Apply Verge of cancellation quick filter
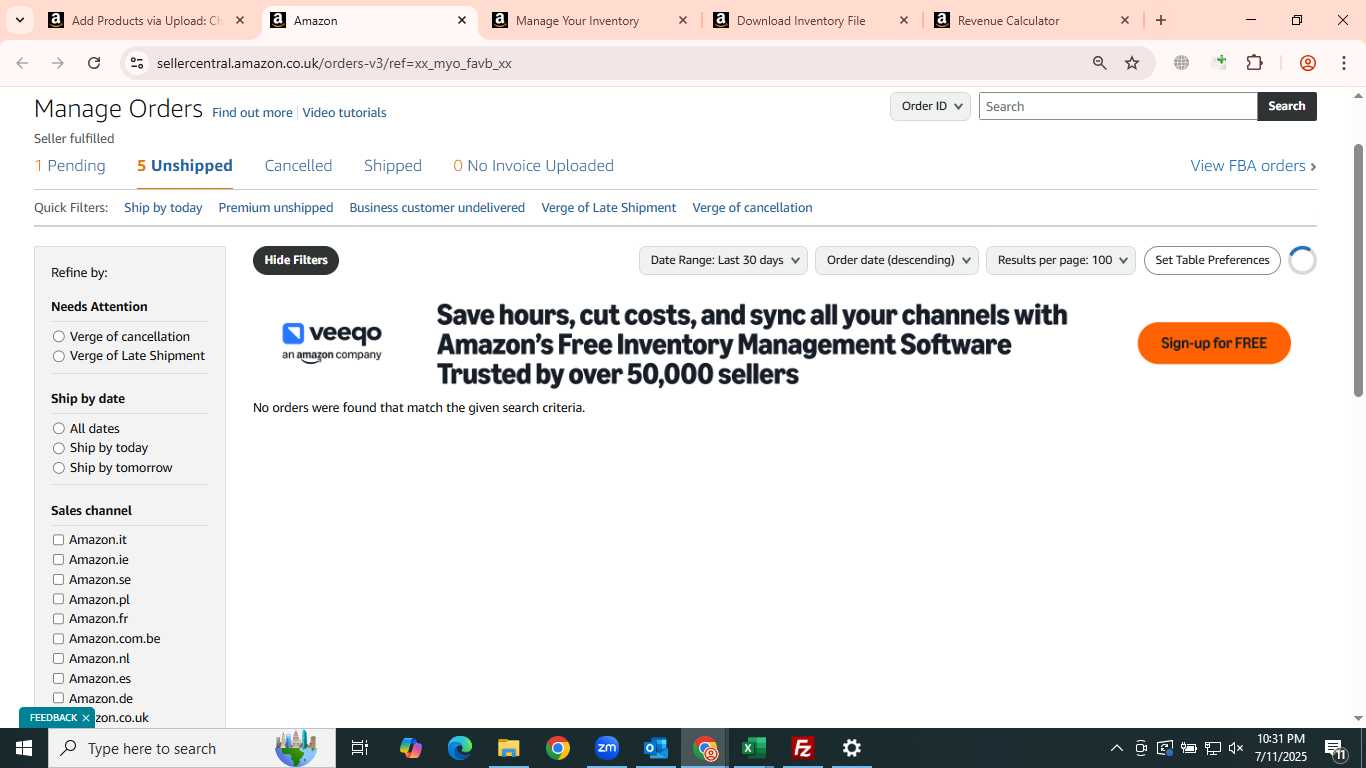The image size is (1366, 768). pos(752,208)
